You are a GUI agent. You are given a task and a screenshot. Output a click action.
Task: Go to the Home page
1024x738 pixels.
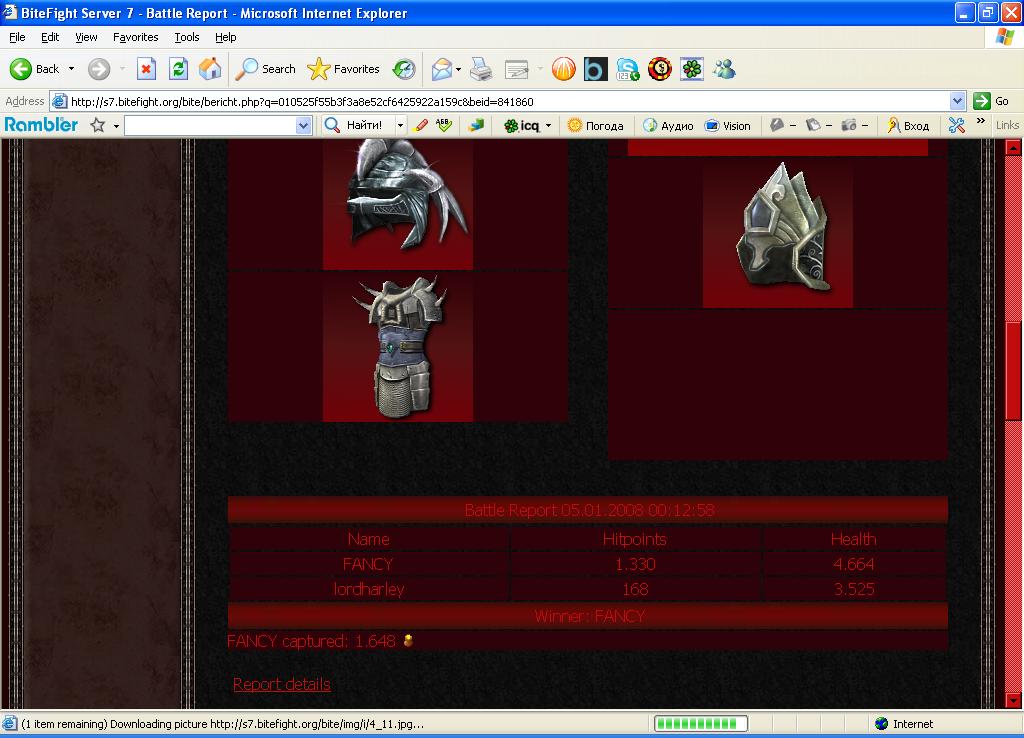click(210, 69)
